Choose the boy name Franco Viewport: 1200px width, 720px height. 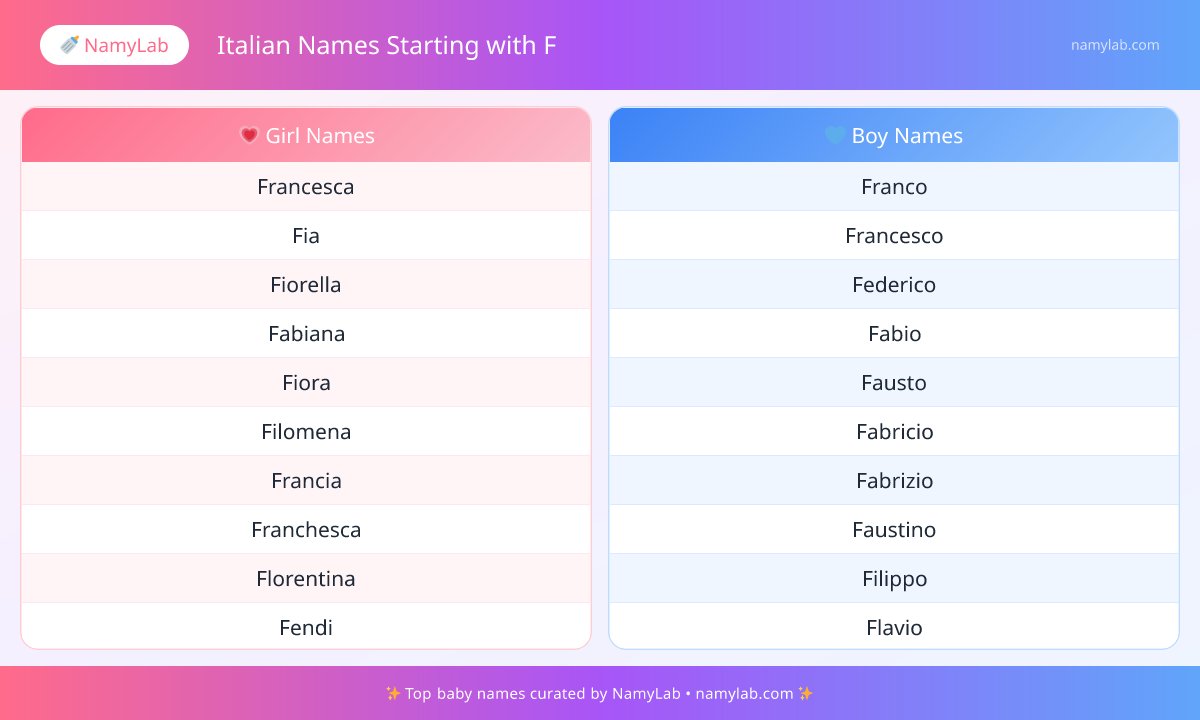(894, 187)
